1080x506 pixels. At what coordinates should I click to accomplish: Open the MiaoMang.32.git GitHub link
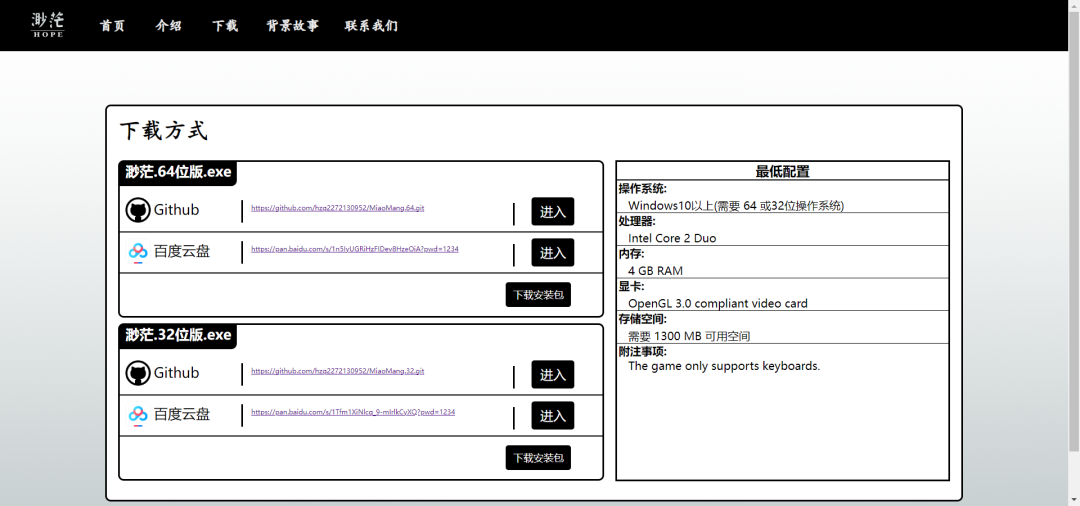point(337,371)
